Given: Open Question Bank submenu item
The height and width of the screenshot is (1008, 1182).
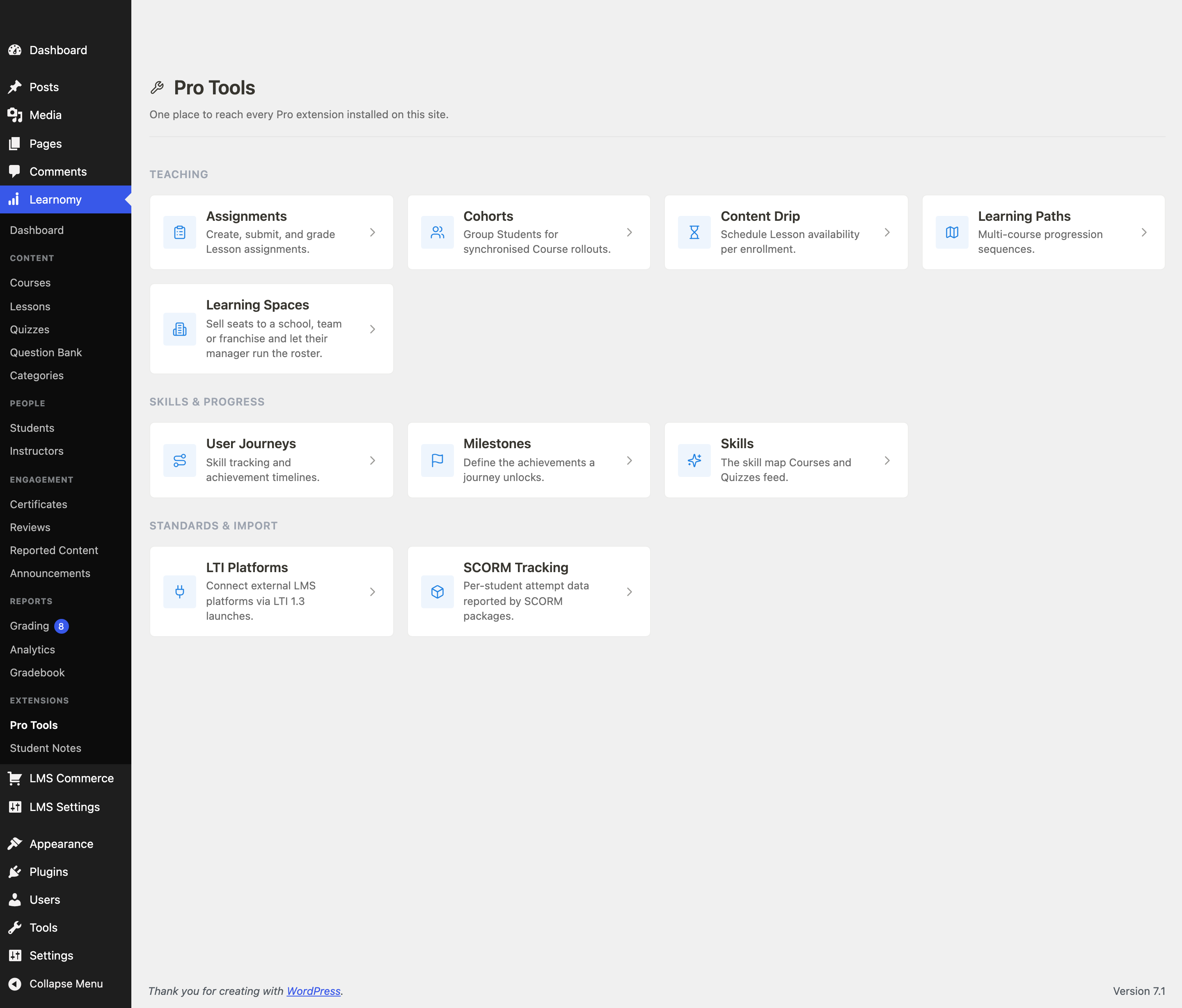Looking at the screenshot, I should coord(46,353).
